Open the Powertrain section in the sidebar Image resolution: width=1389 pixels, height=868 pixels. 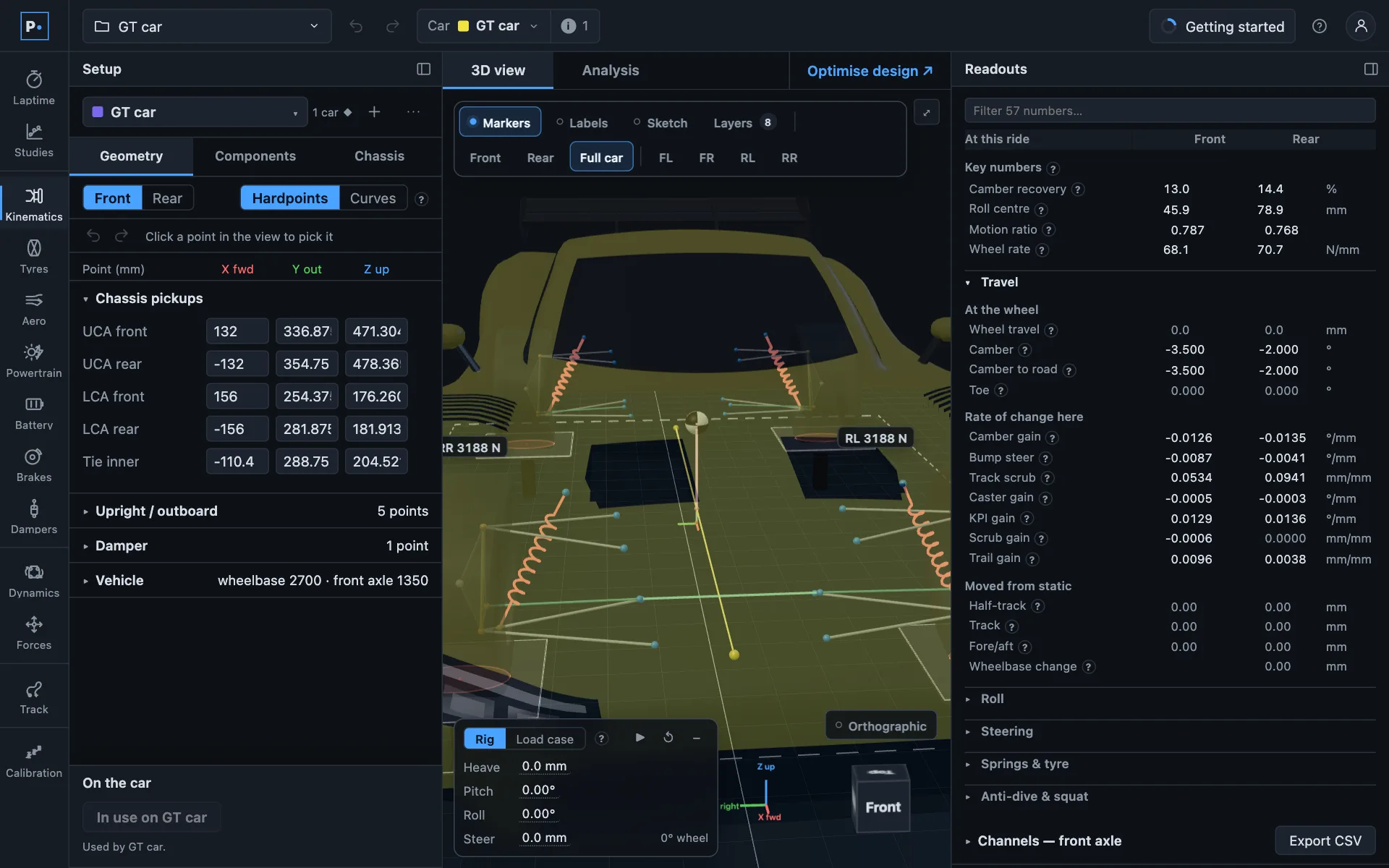tap(34, 361)
